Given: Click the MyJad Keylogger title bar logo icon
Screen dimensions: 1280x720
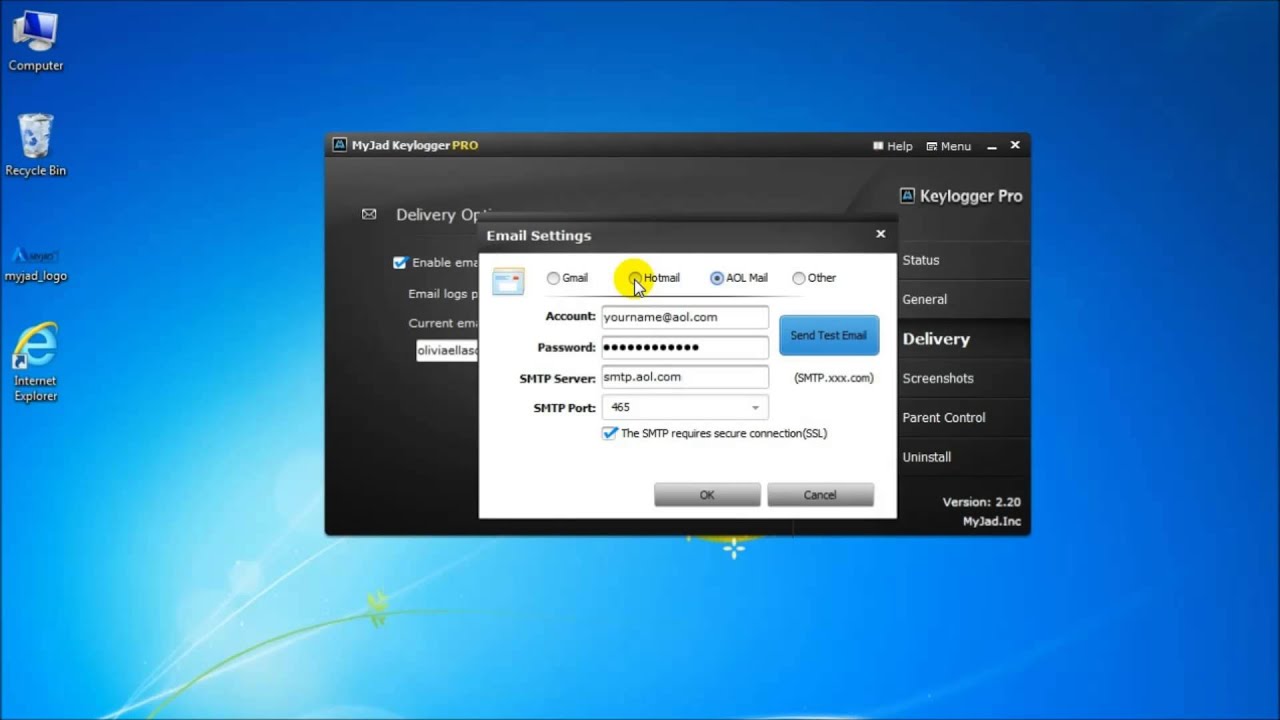Looking at the screenshot, I should [339, 145].
